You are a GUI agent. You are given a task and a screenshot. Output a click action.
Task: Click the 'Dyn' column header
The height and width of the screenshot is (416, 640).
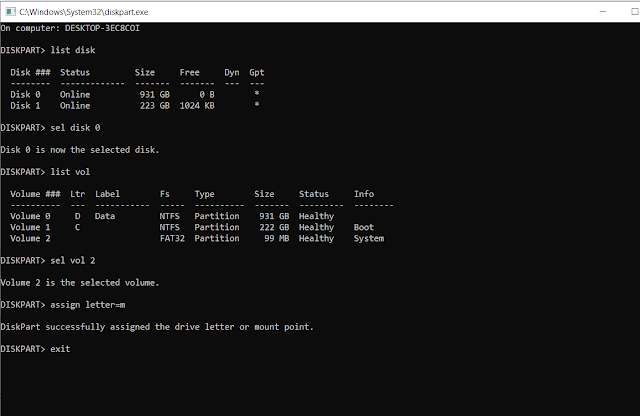click(231, 72)
